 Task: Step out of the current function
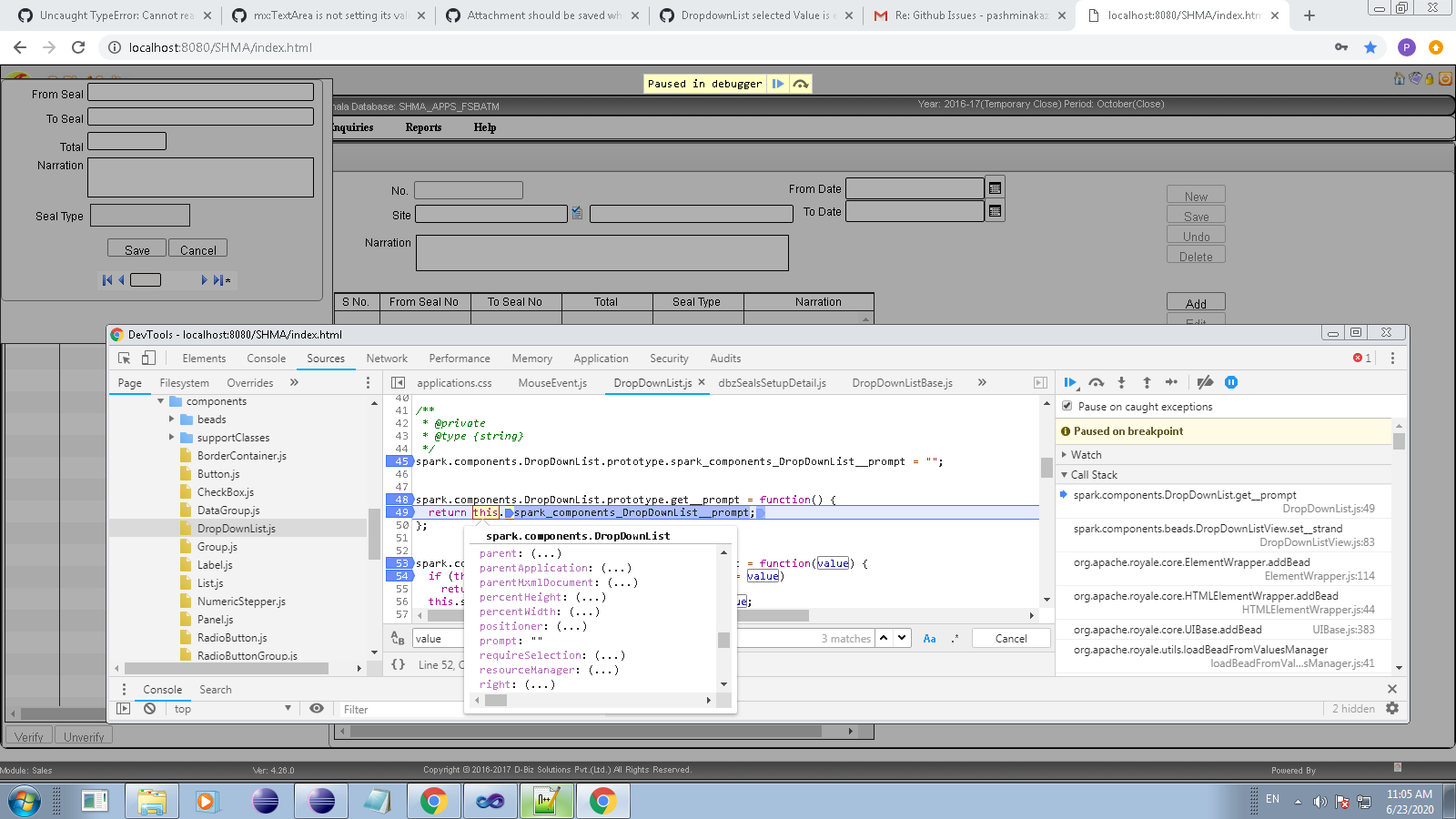(1147, 383)
